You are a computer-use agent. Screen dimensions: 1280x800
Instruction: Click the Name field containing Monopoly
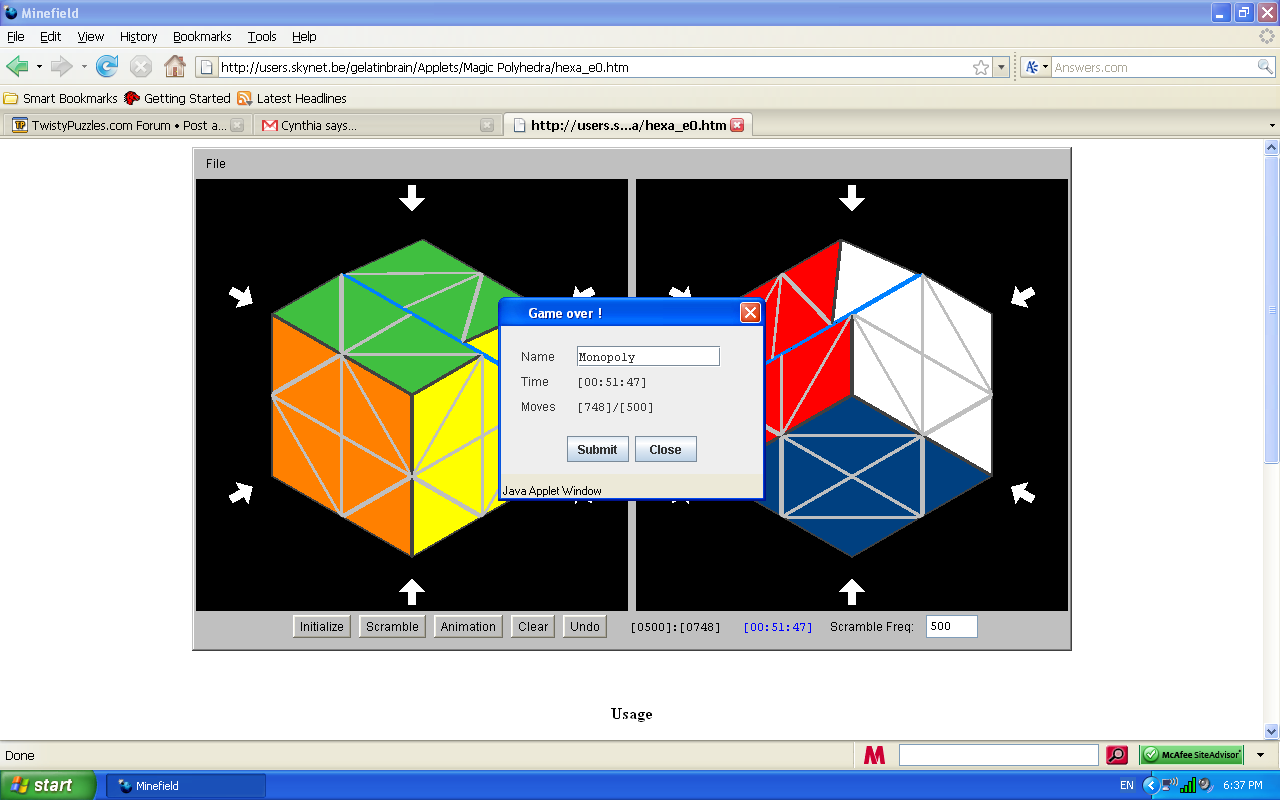tap(647, 356)
